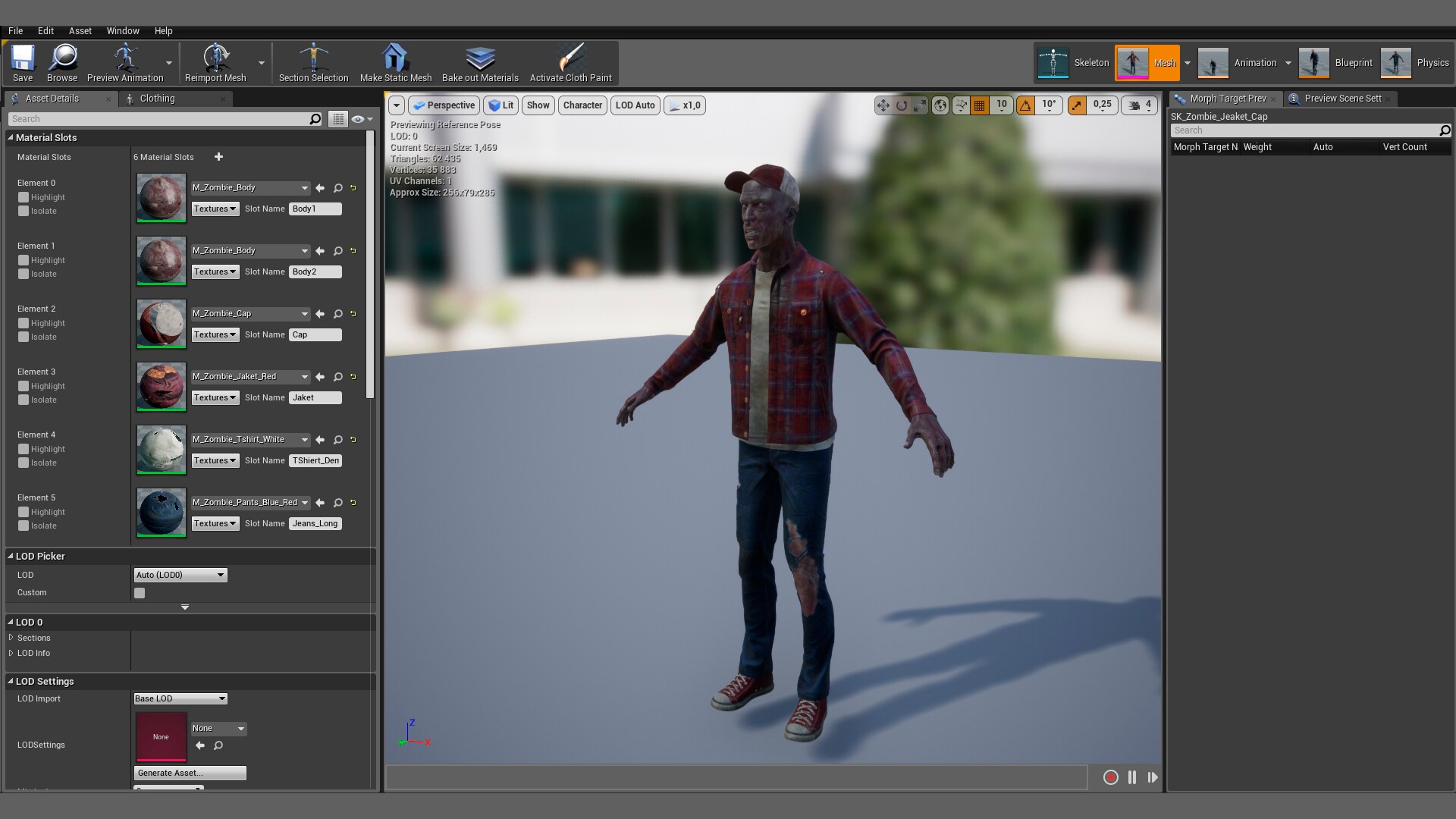
Task: Open the LOD Picker dropdown showing Auto (LOD0)
Action: click(180, 575)
